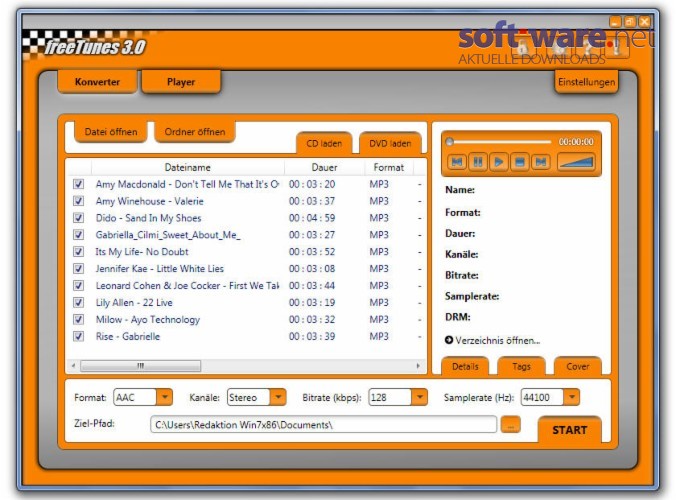
Task: Adjust the volume wedge control
Action: pos(576,162)
